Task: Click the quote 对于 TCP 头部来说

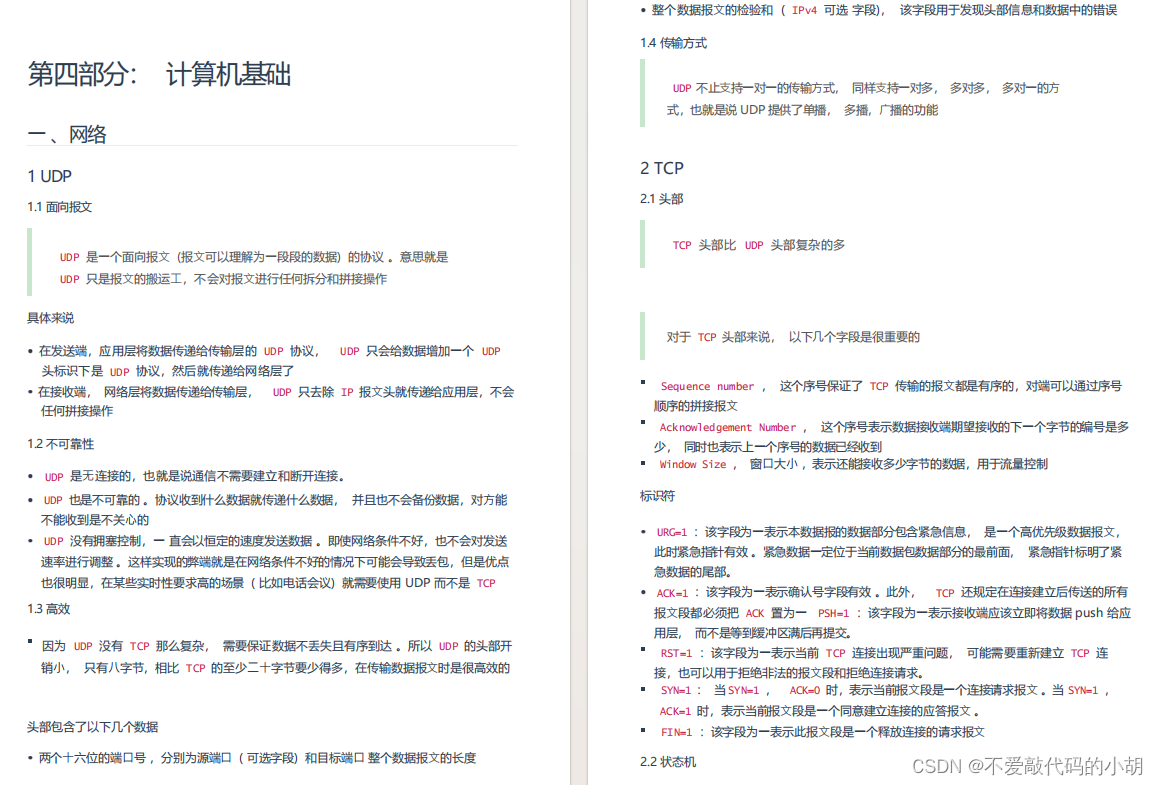Action: 793,337
